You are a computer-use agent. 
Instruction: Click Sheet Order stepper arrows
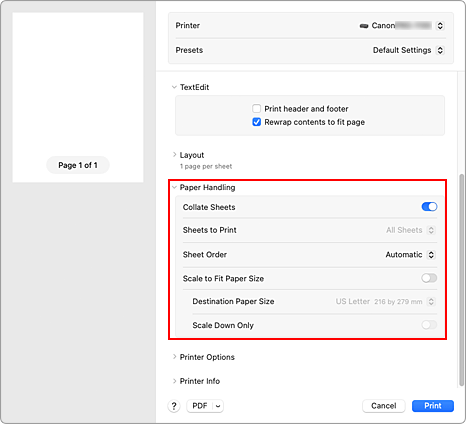[x=431, y=255]
